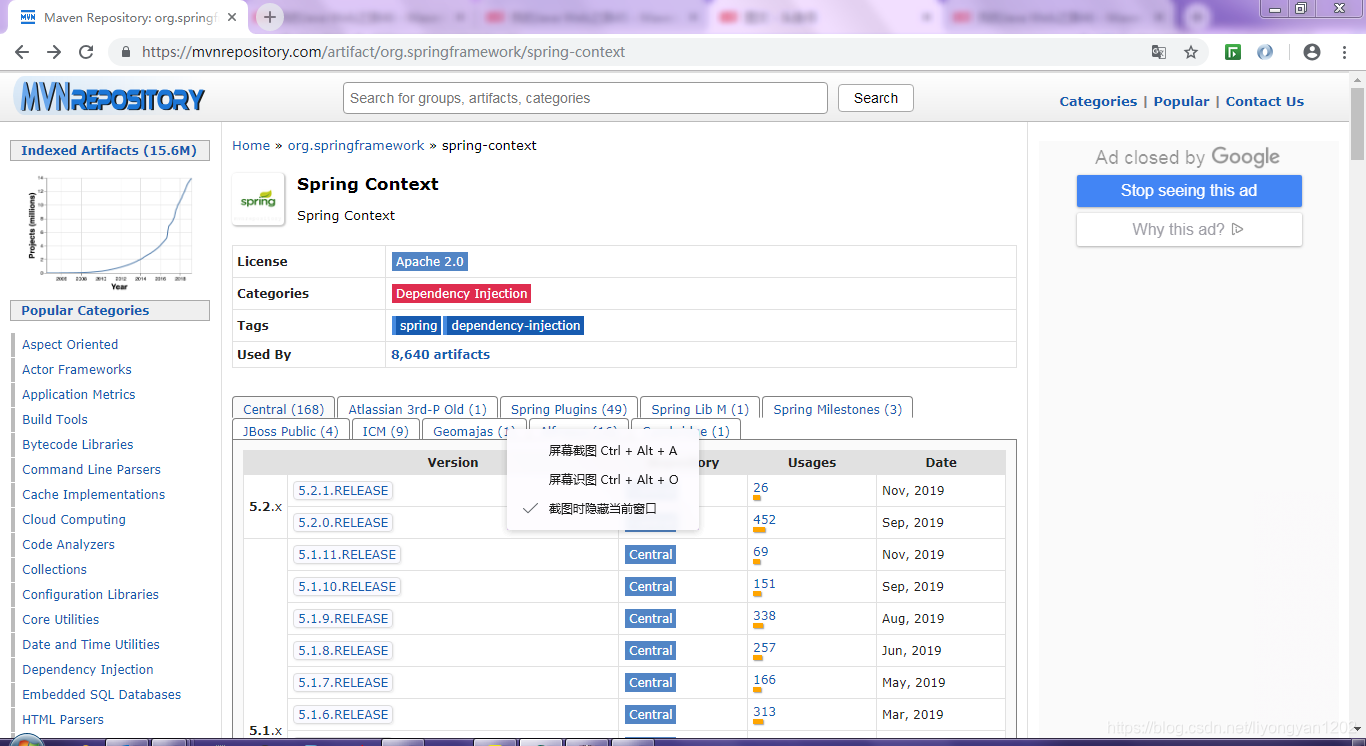
Task: Open version 5.2.1.RELEASE
Action: [343, 490]
